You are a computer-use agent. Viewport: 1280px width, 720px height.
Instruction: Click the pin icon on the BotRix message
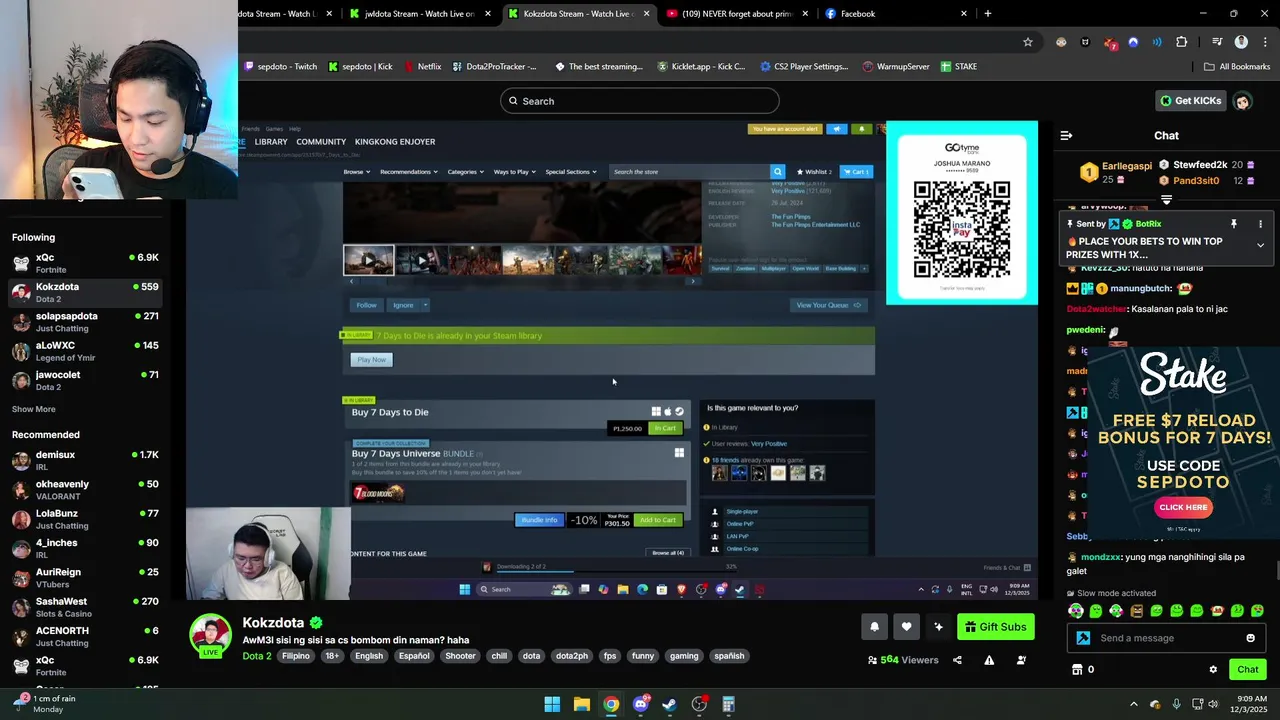point(1234,224)
